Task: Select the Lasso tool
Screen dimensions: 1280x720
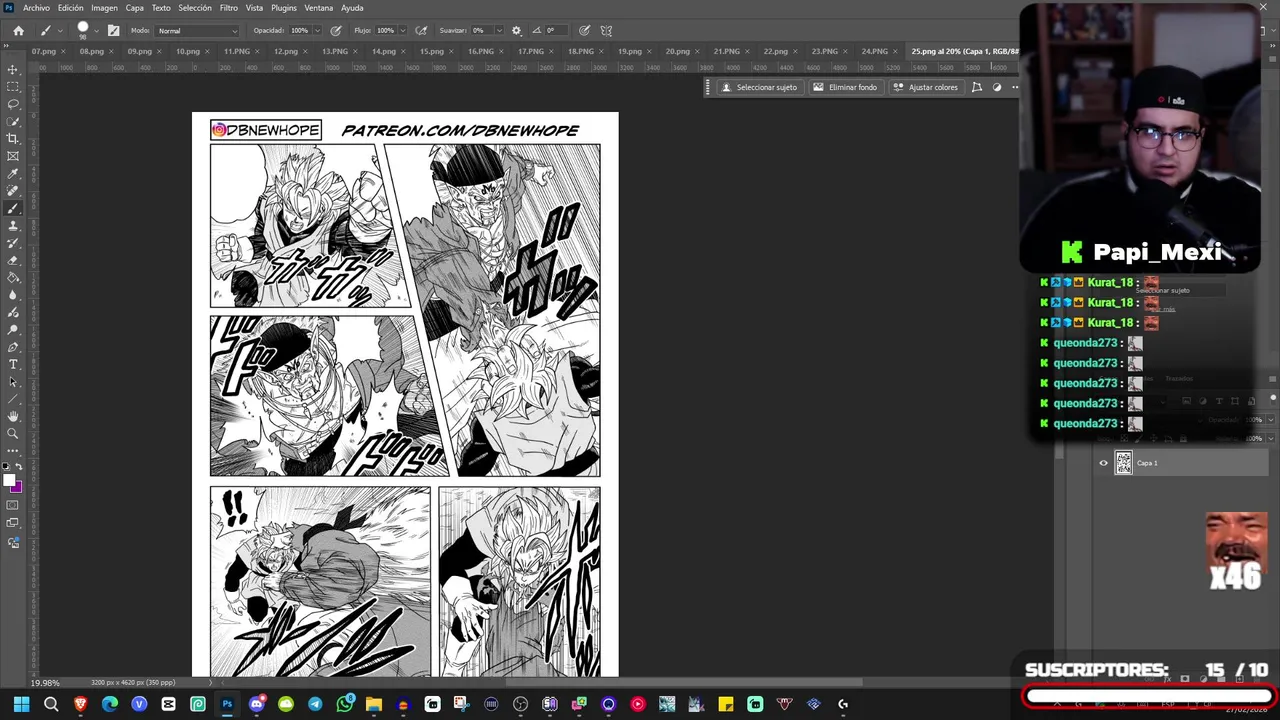Action: click(x=13, y=104)
